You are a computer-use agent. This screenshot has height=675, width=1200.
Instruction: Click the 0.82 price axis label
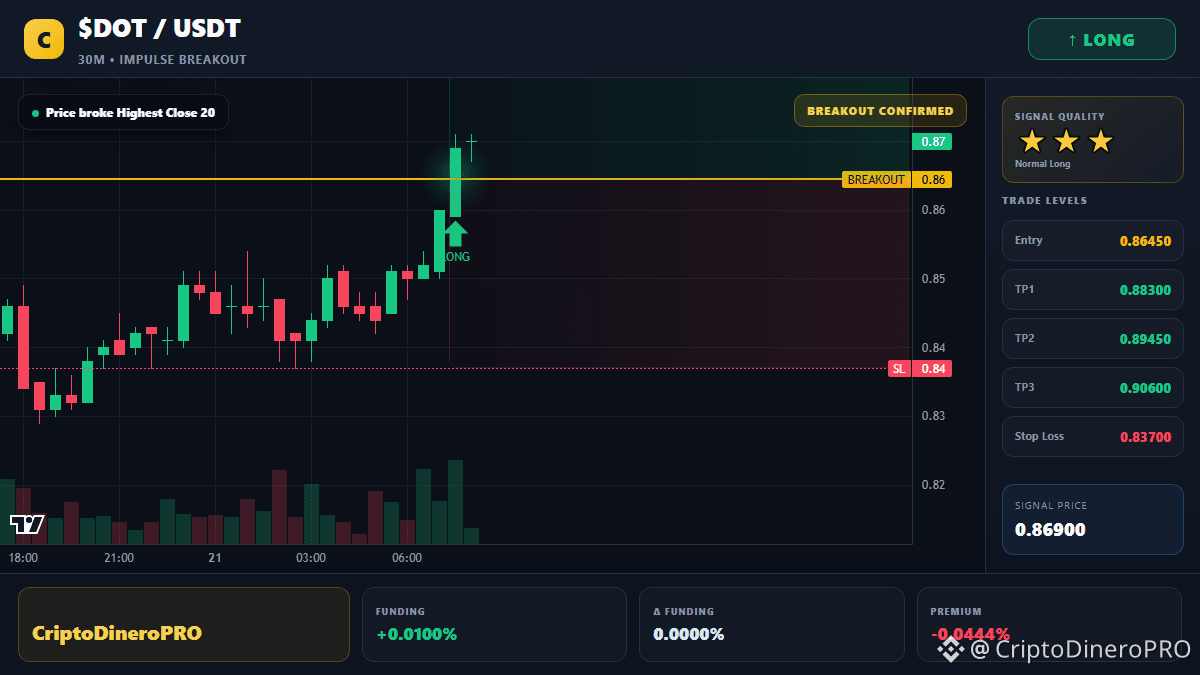(933, 485)
